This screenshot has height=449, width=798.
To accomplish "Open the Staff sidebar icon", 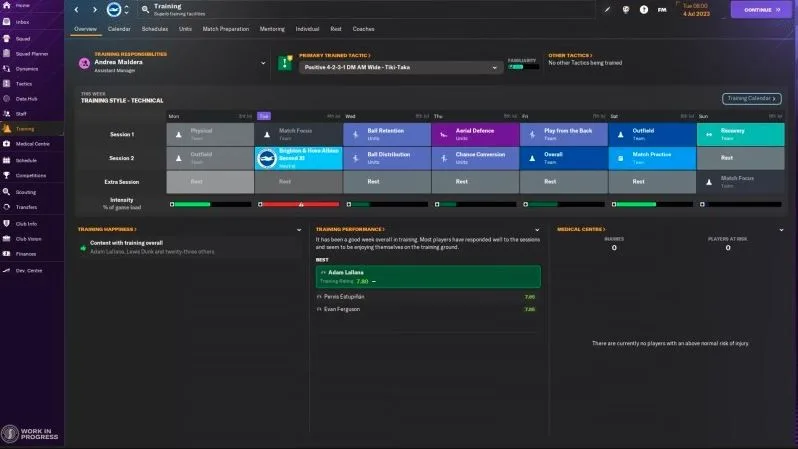I will pyautogui.click(x=7, y=114).
